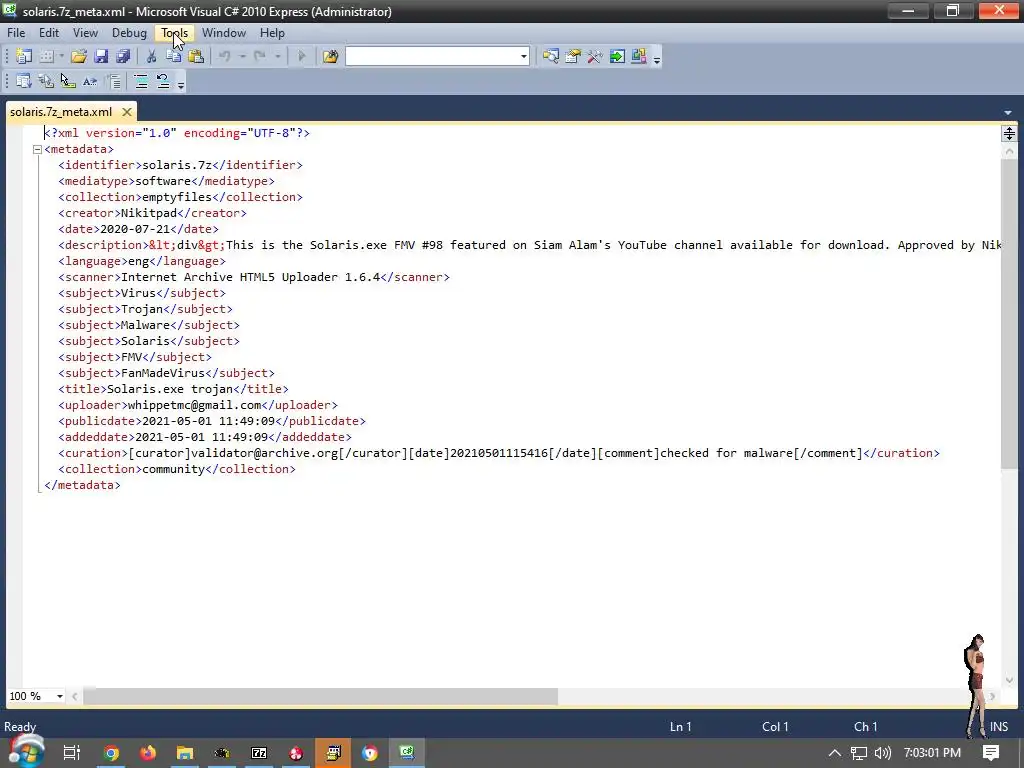
Task: Open the 100 % zoom level dropdown
Action: [59, 696]
